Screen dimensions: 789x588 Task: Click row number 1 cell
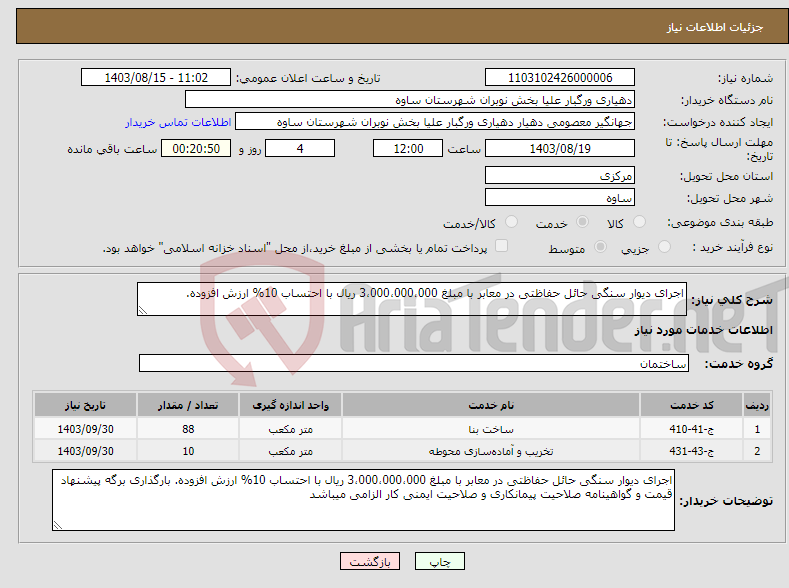pyautogui.click(x=757, y=429)
